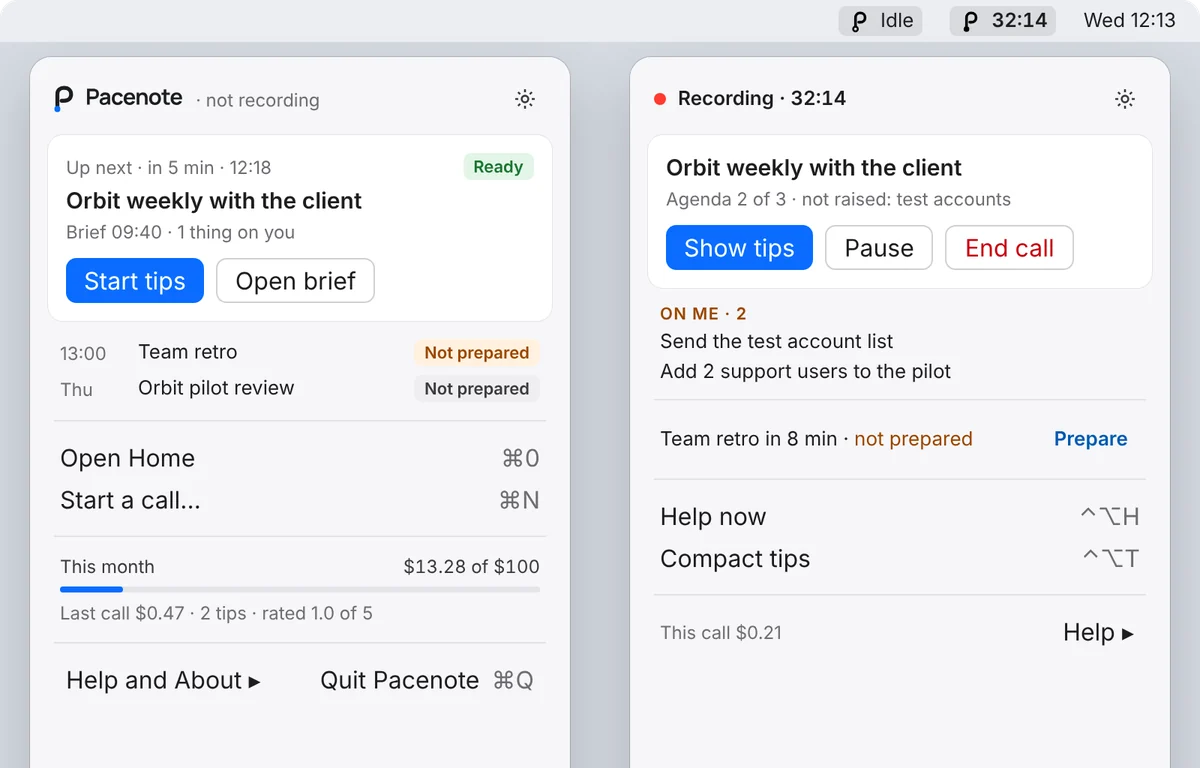The image size is (1200, 768).
Task: Click the Start tips button
Action: coord(135,281)
